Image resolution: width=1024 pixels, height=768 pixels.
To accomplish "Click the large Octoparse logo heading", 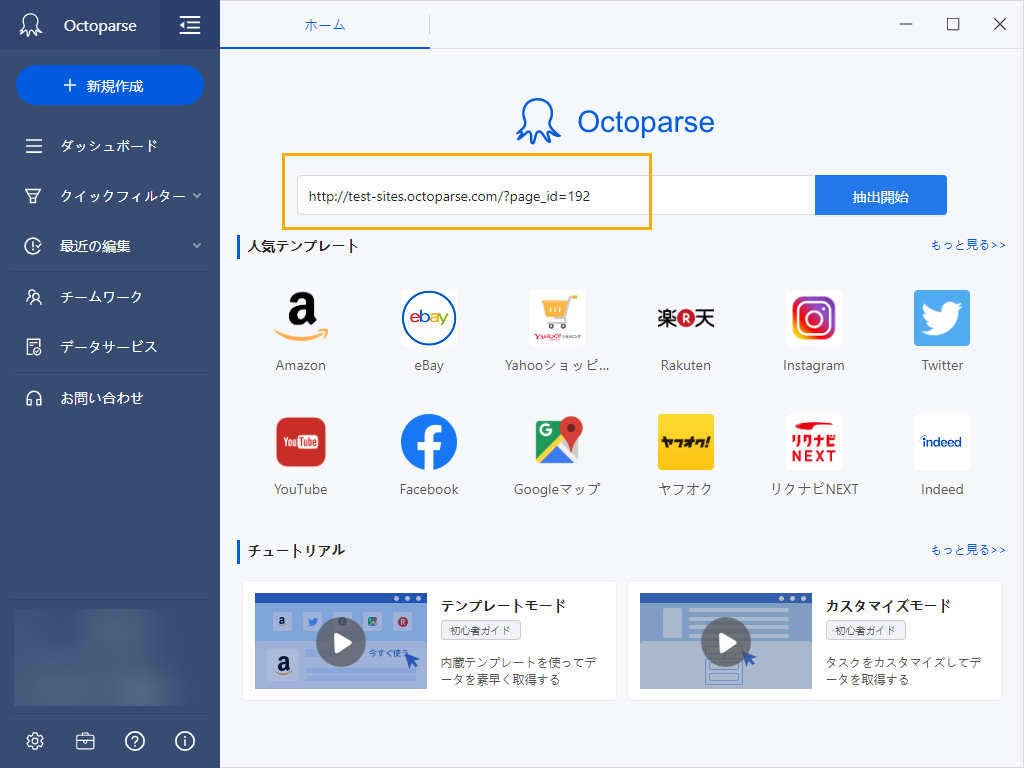I will tap(615, 121).
